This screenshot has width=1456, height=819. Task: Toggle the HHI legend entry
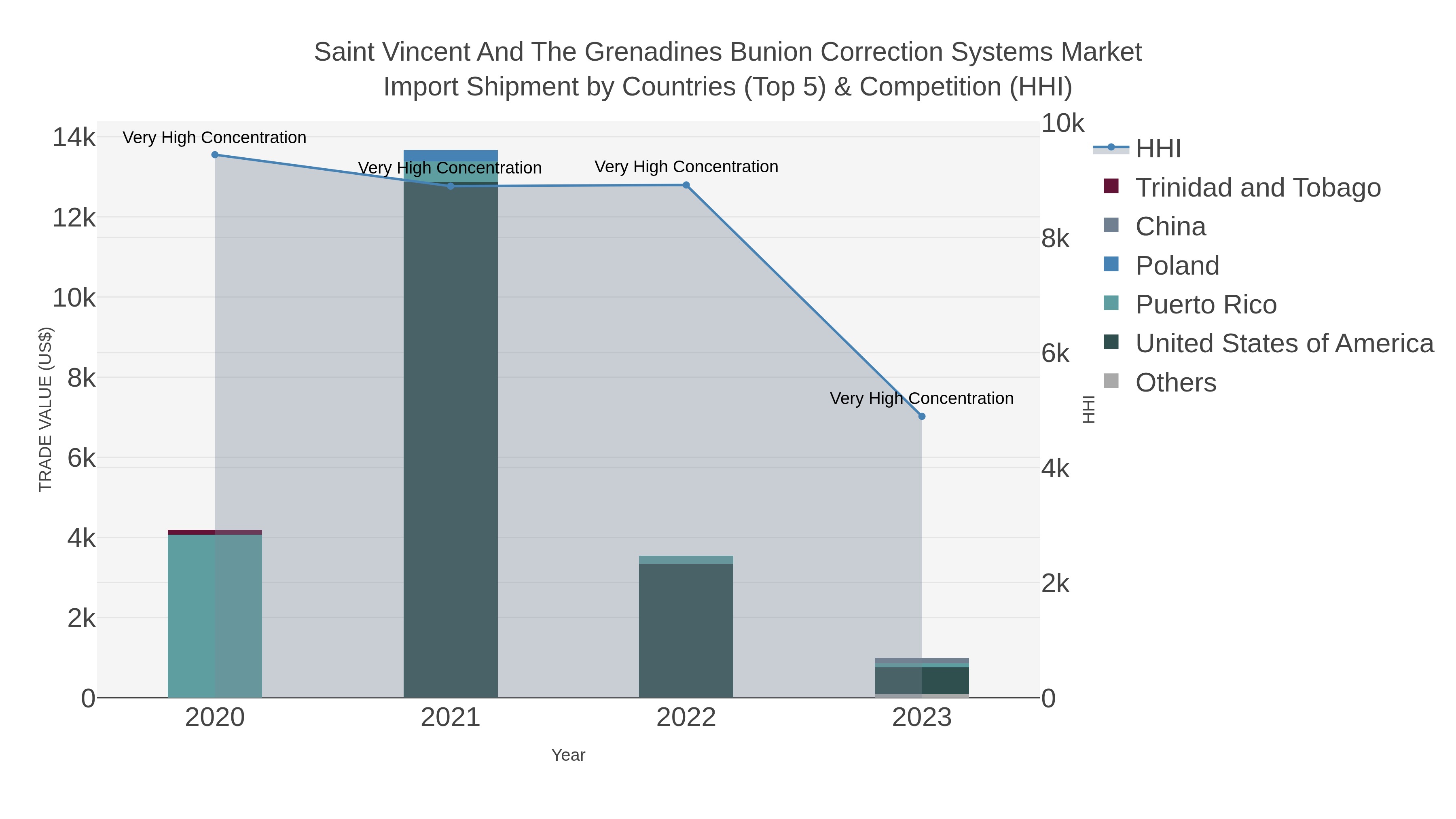[x=1136, y=149]
